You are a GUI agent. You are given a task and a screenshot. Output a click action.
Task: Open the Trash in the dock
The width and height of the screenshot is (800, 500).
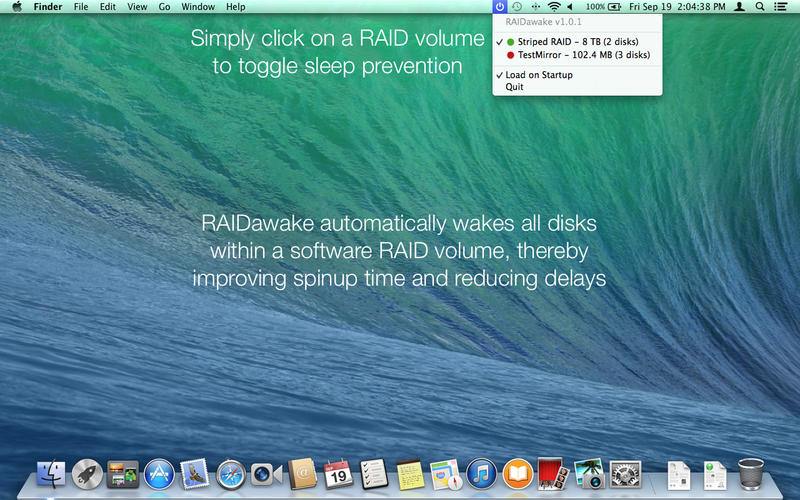(750, 473)
